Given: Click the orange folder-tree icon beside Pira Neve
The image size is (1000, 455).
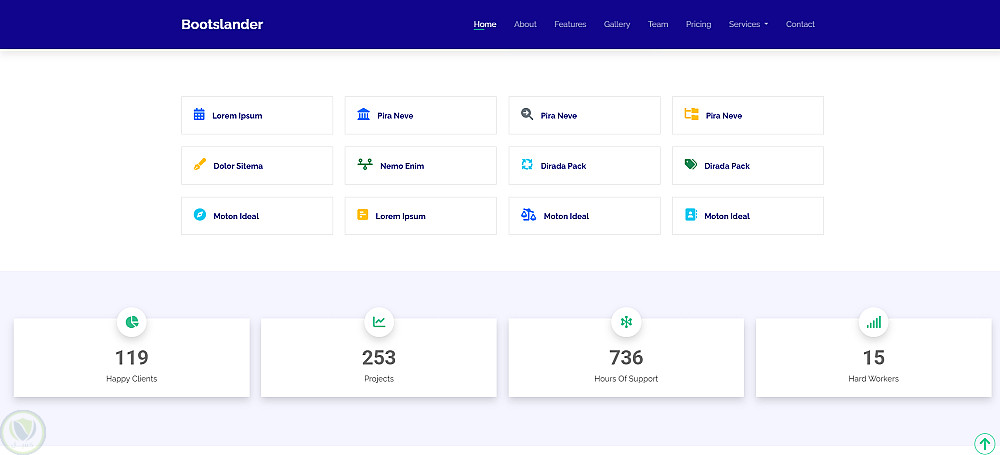Looking at the screenshot, I should 691,114.
